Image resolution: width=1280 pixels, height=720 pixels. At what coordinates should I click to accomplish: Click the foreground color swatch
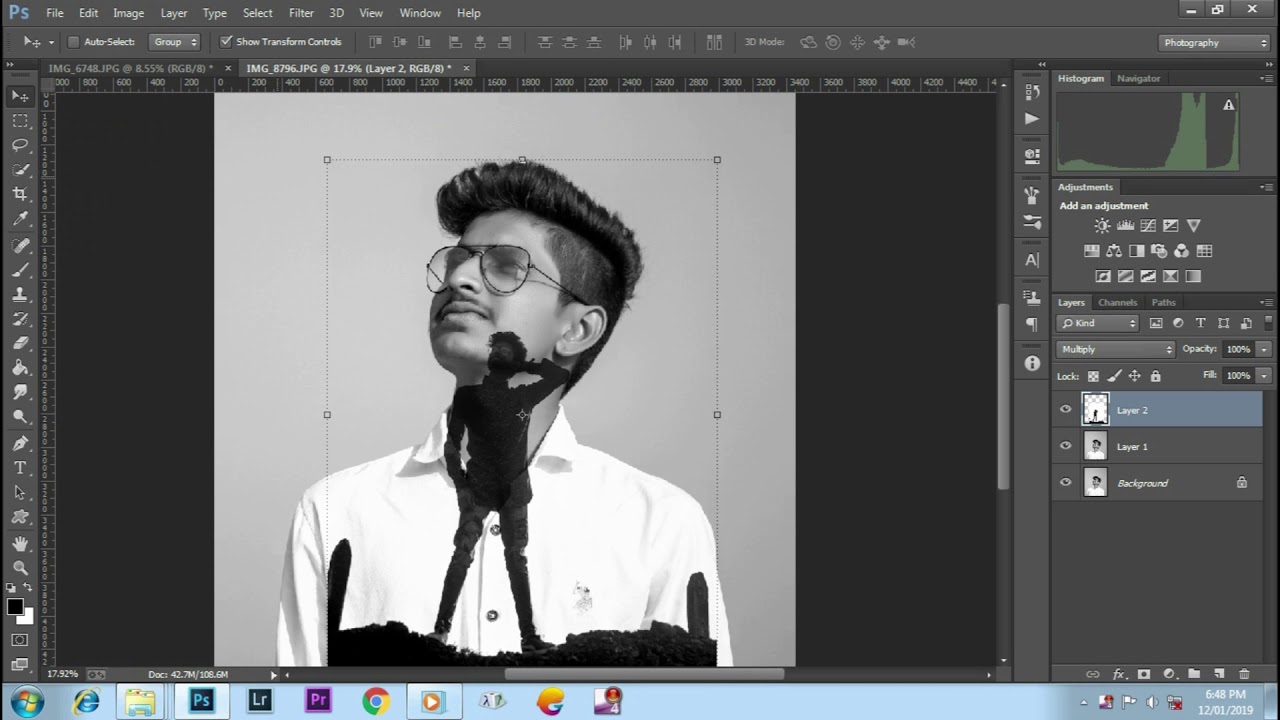pos(15,607)
